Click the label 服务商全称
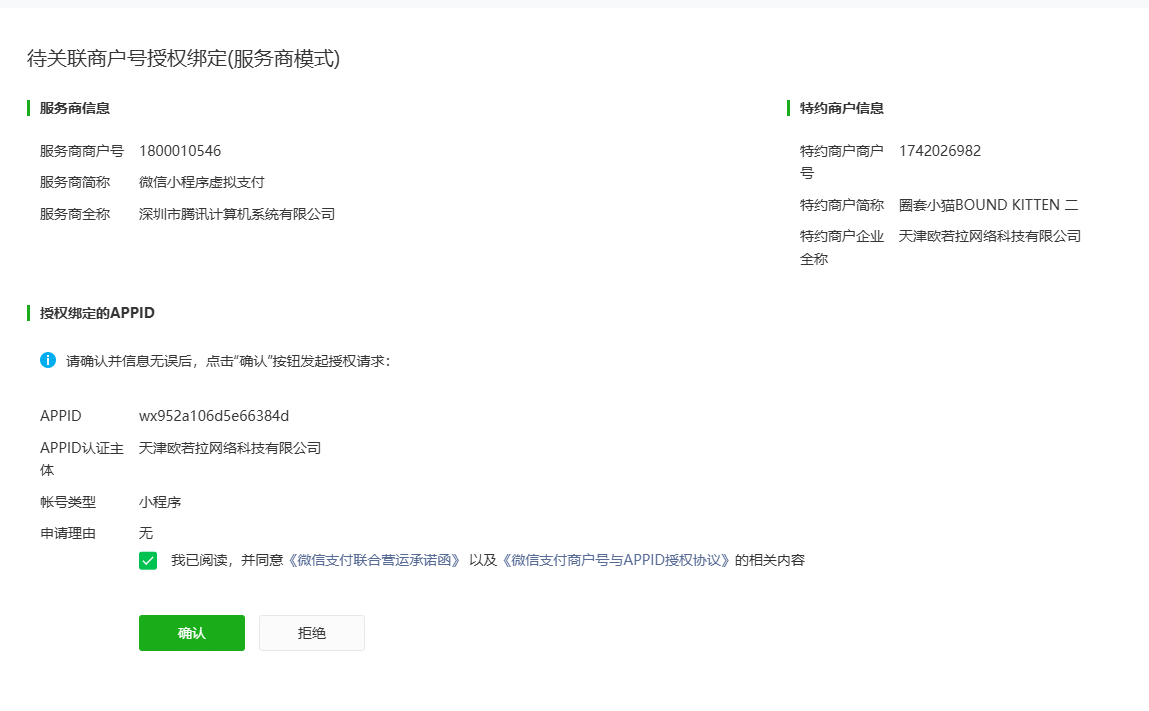This screenshot has height=711, width=1149. click(x=75, y=214)
